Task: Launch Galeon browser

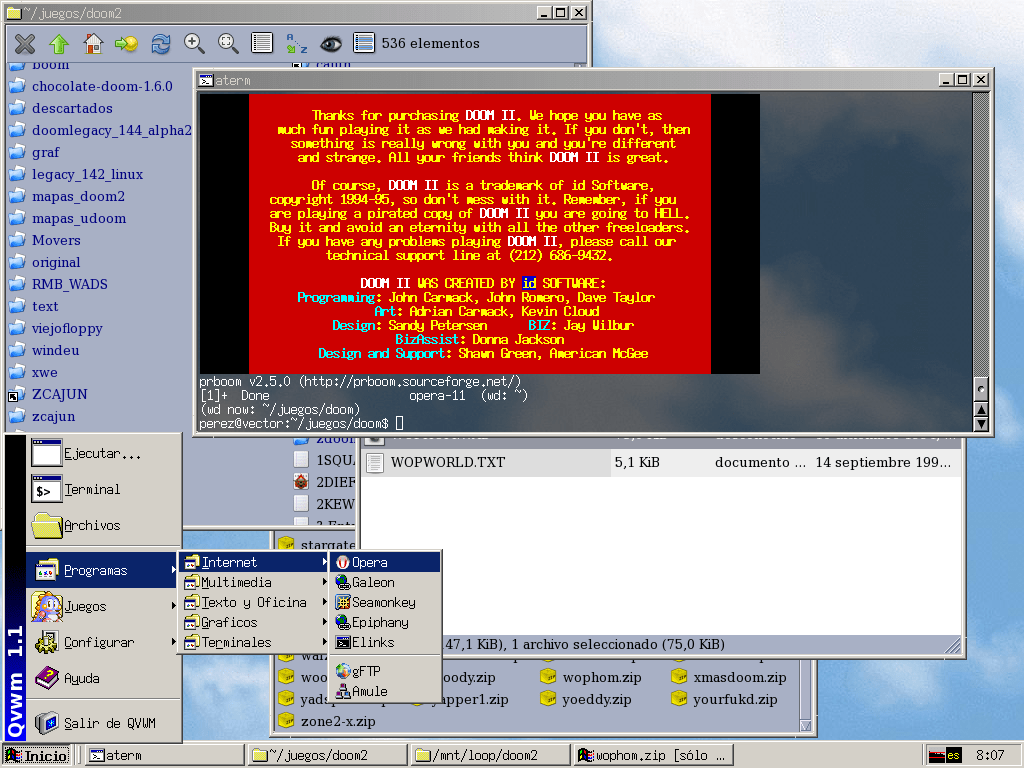Action: tap(386, 582)
